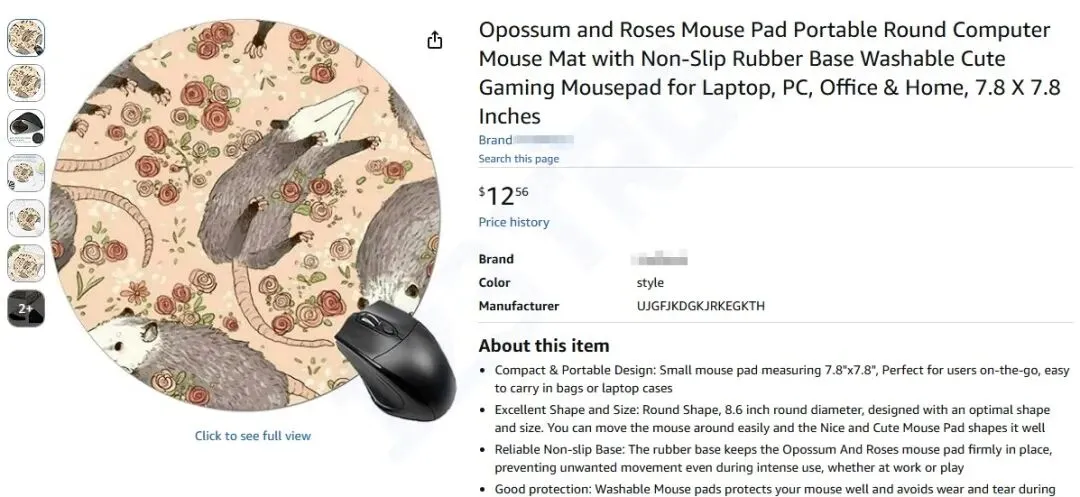Select the first product thumbnail with mouse

click(26, 38)
